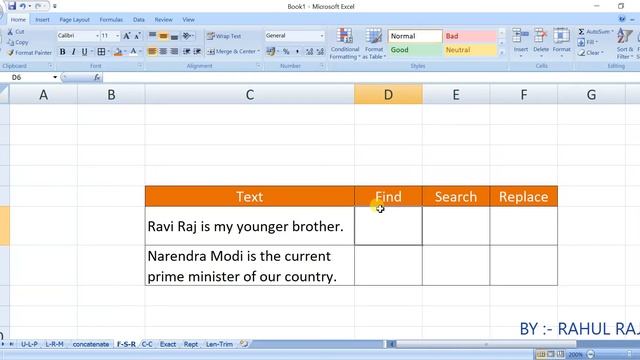Toggle underline formatting
Screen dimensions: 640x360
(84, 52)
